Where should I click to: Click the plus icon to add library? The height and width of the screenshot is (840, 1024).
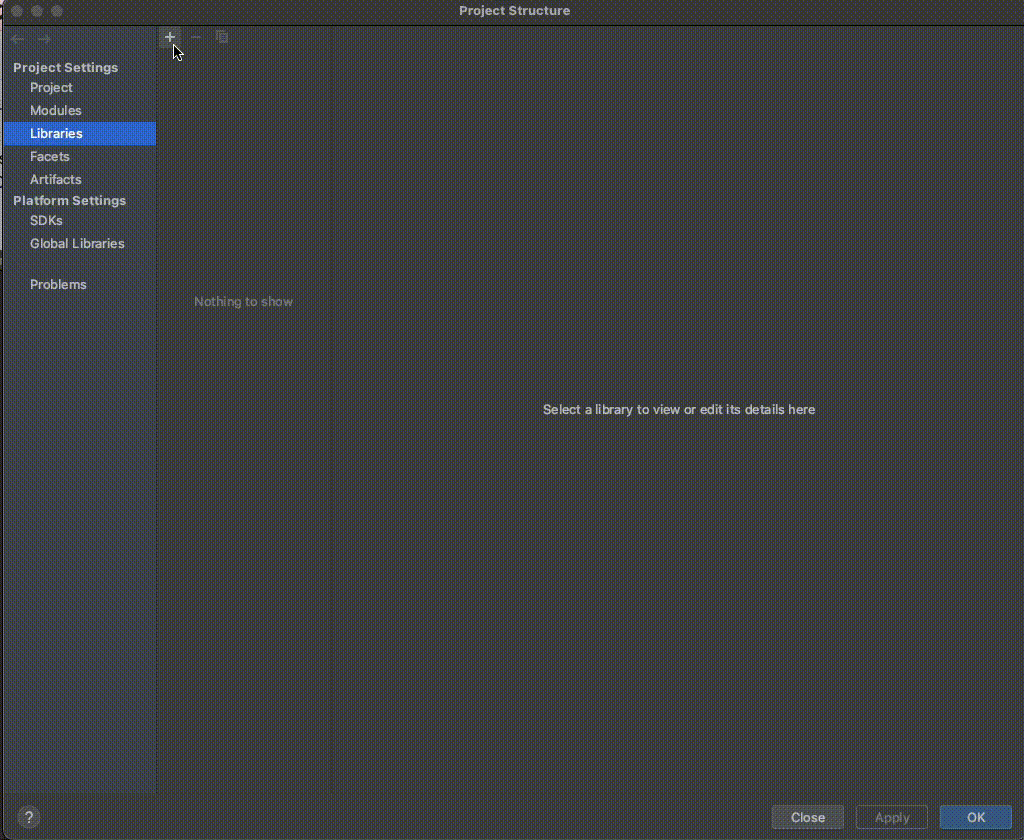pos(170,37)
